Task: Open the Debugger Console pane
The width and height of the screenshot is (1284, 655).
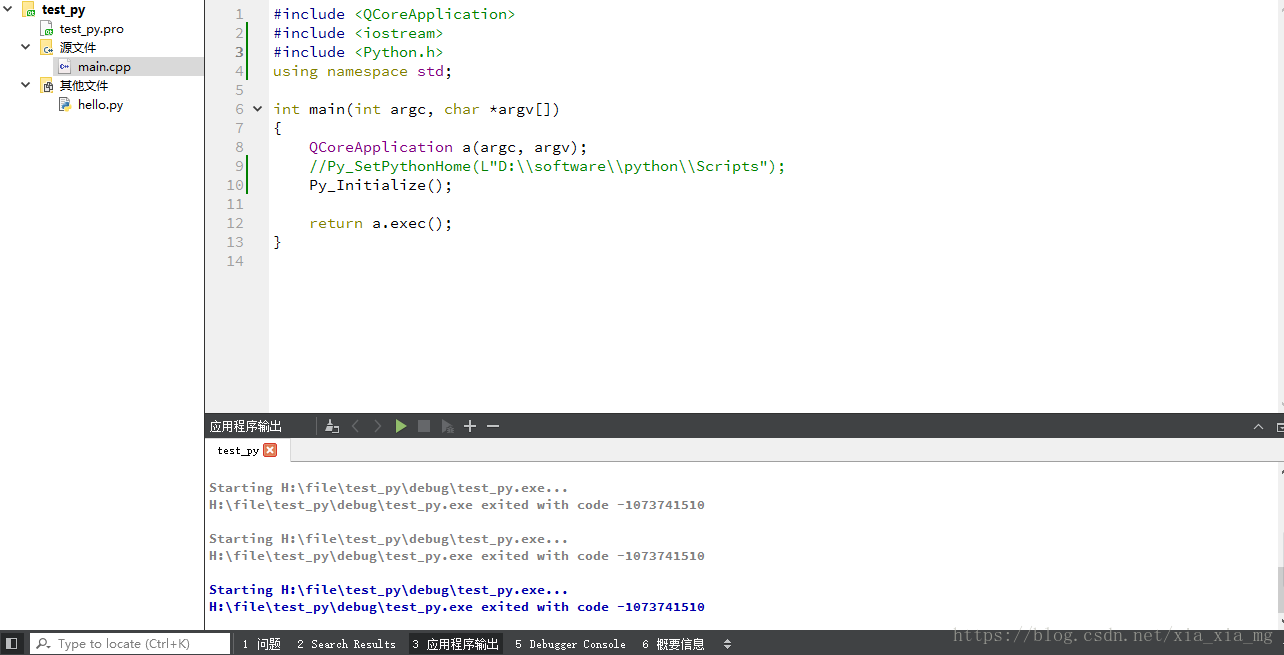Action: (570, 644)
